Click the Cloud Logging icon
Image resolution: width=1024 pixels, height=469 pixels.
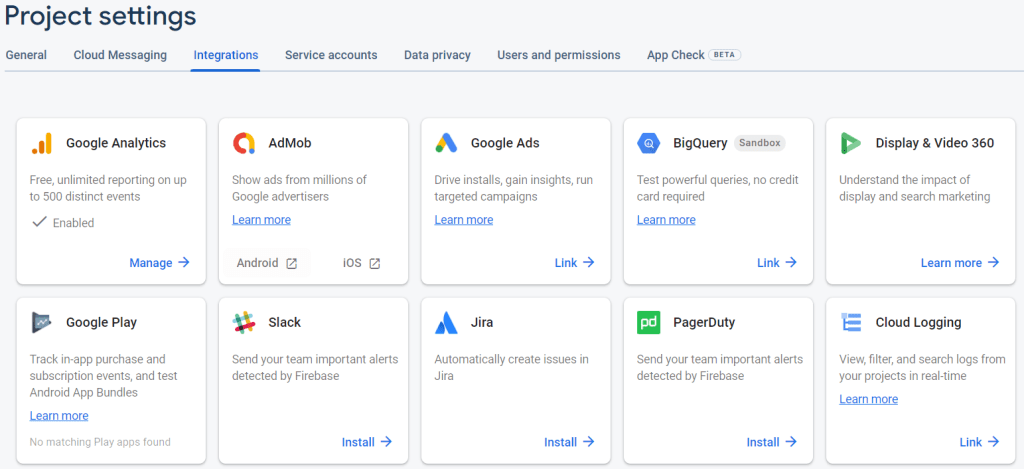point(851,323)
